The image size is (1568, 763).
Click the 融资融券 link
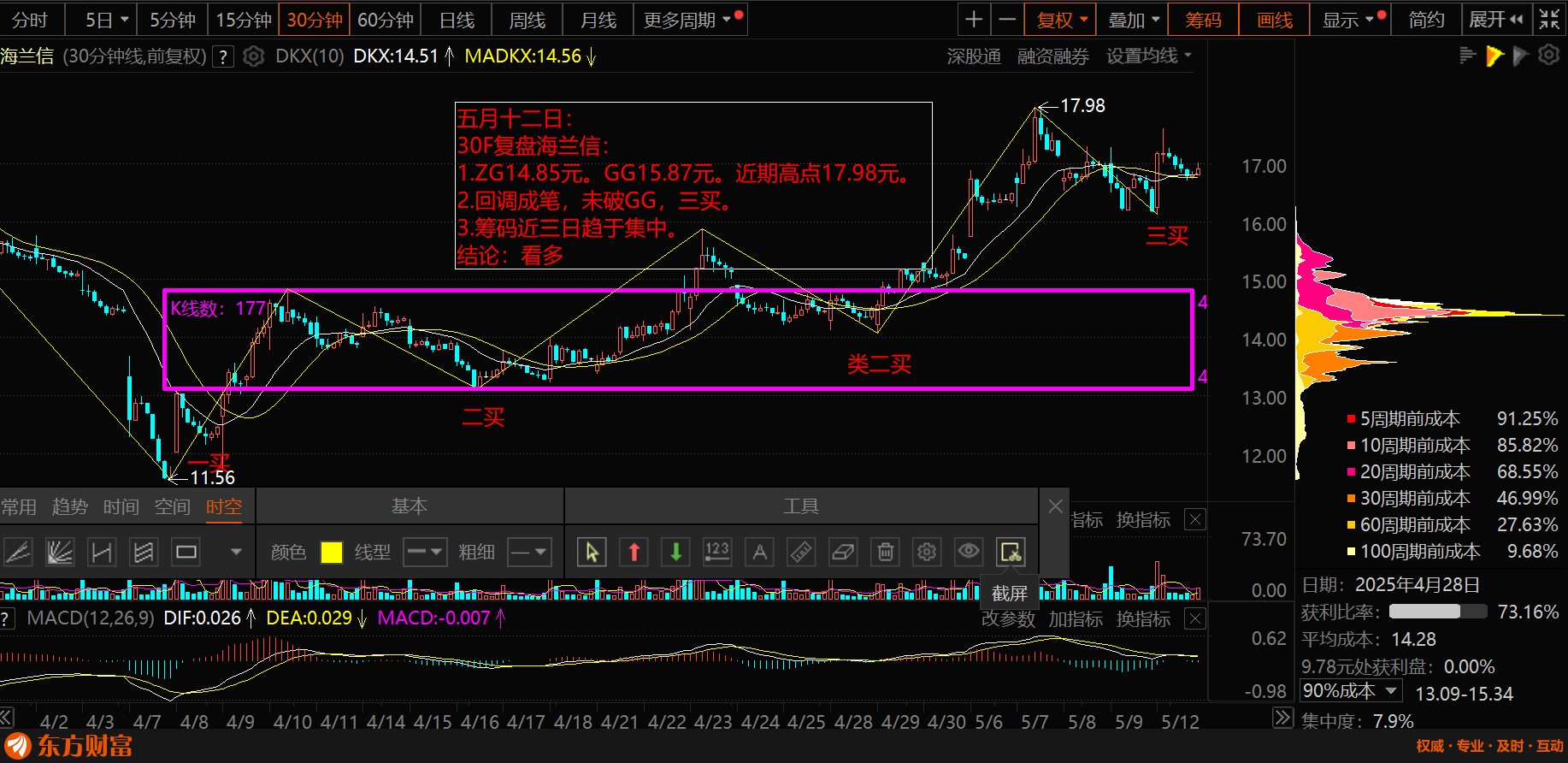1053,56
